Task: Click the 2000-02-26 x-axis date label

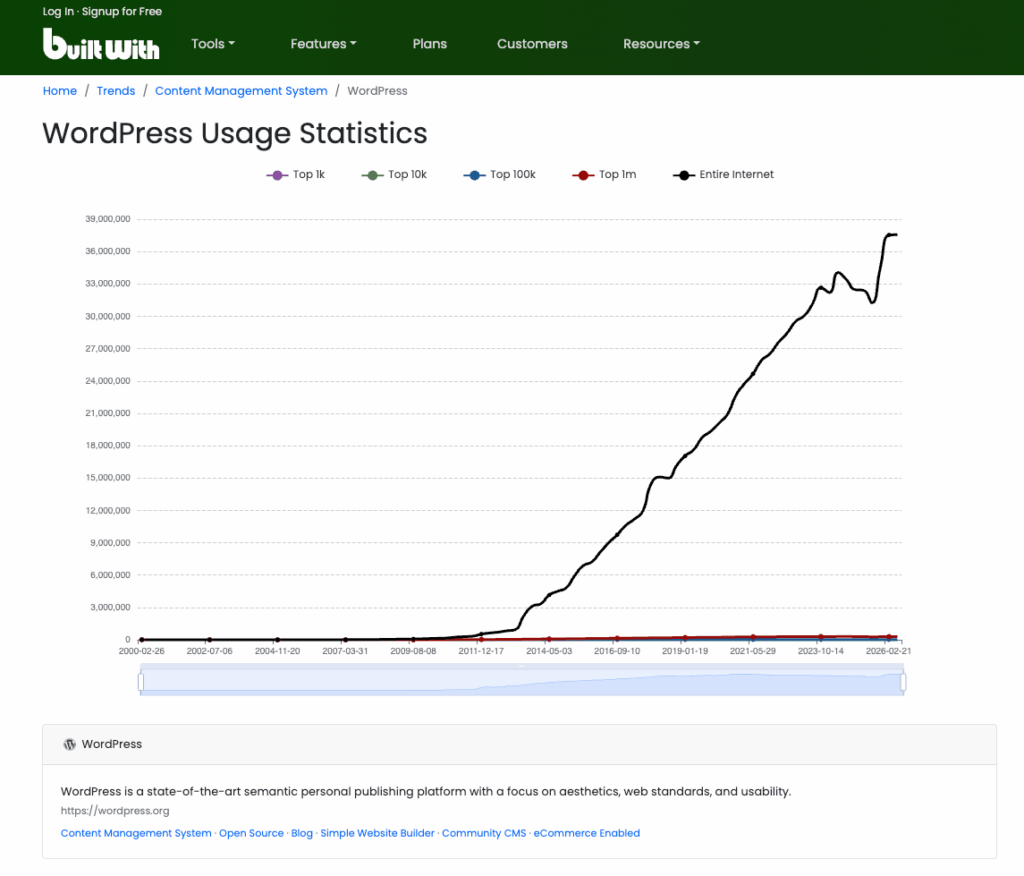Action: pos(142,651)
